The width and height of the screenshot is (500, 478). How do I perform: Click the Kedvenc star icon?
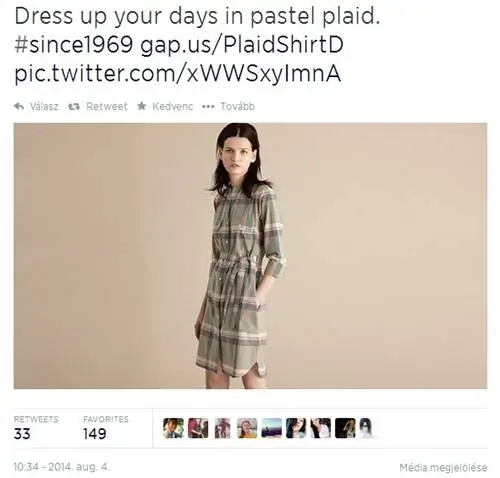(x=142, y=106)
